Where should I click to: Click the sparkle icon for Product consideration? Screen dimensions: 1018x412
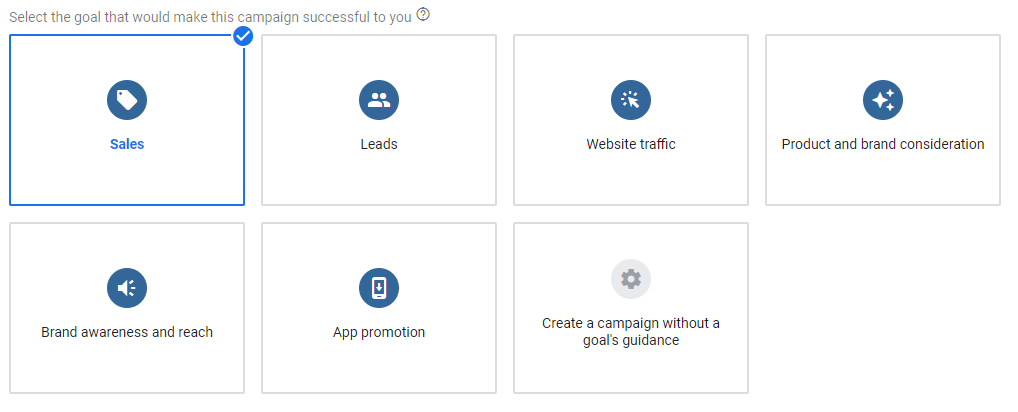[x=883, y=100]
